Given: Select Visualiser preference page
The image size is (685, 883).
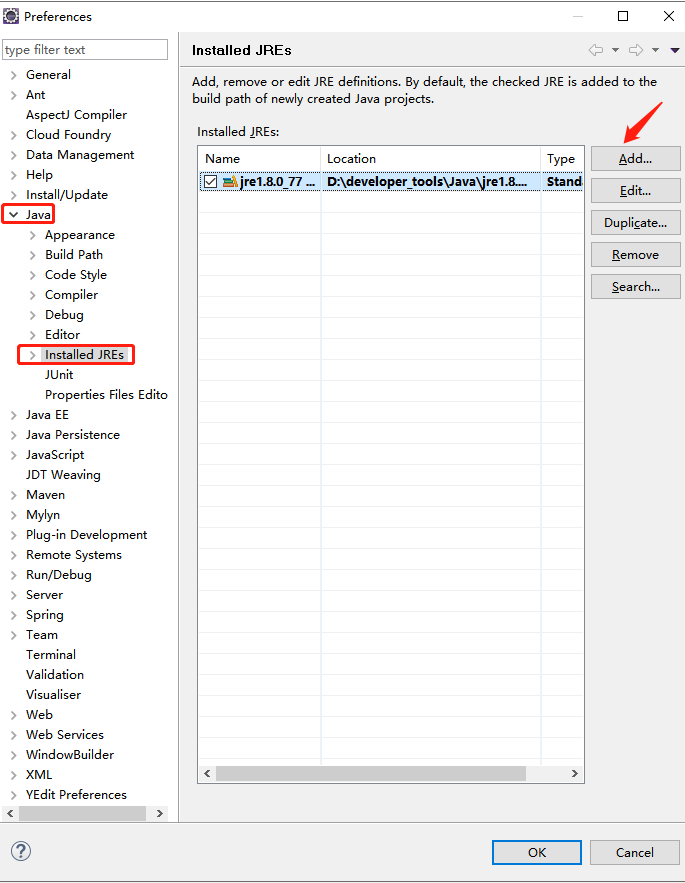Looking at the screenshot, I should pos(54,695).
